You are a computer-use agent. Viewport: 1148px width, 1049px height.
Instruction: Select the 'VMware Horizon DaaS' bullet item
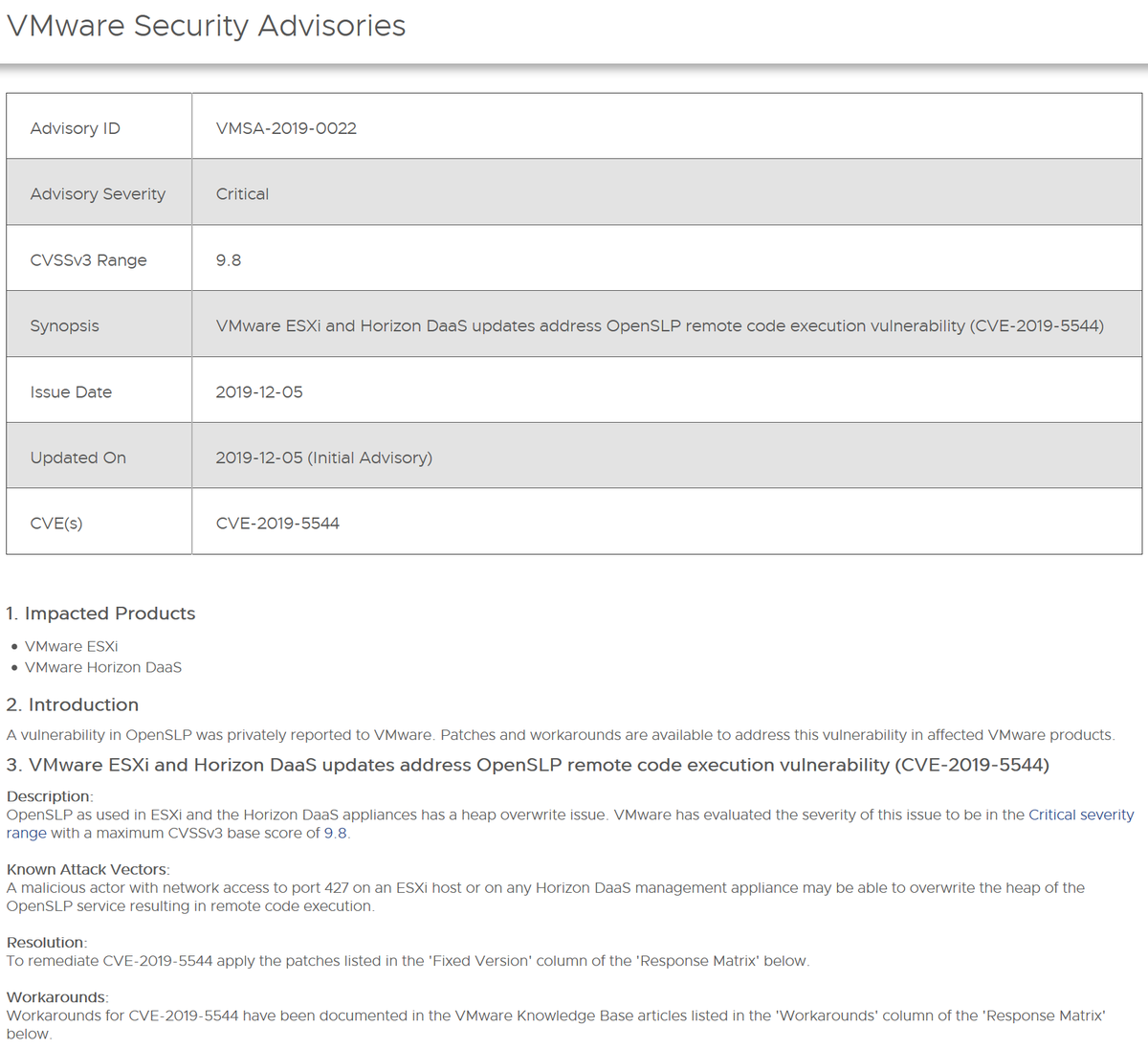click(x=103, y=667)
